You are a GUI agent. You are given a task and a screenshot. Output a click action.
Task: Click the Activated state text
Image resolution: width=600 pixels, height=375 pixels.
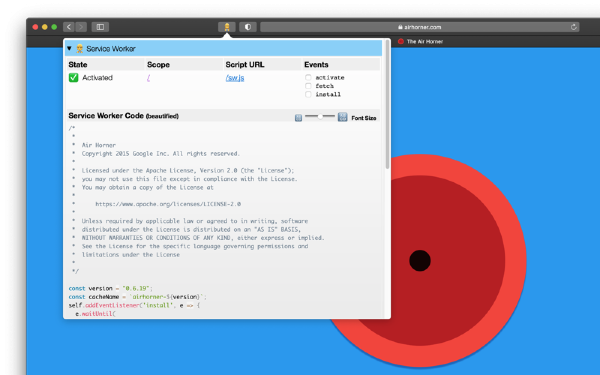[98, 78]
